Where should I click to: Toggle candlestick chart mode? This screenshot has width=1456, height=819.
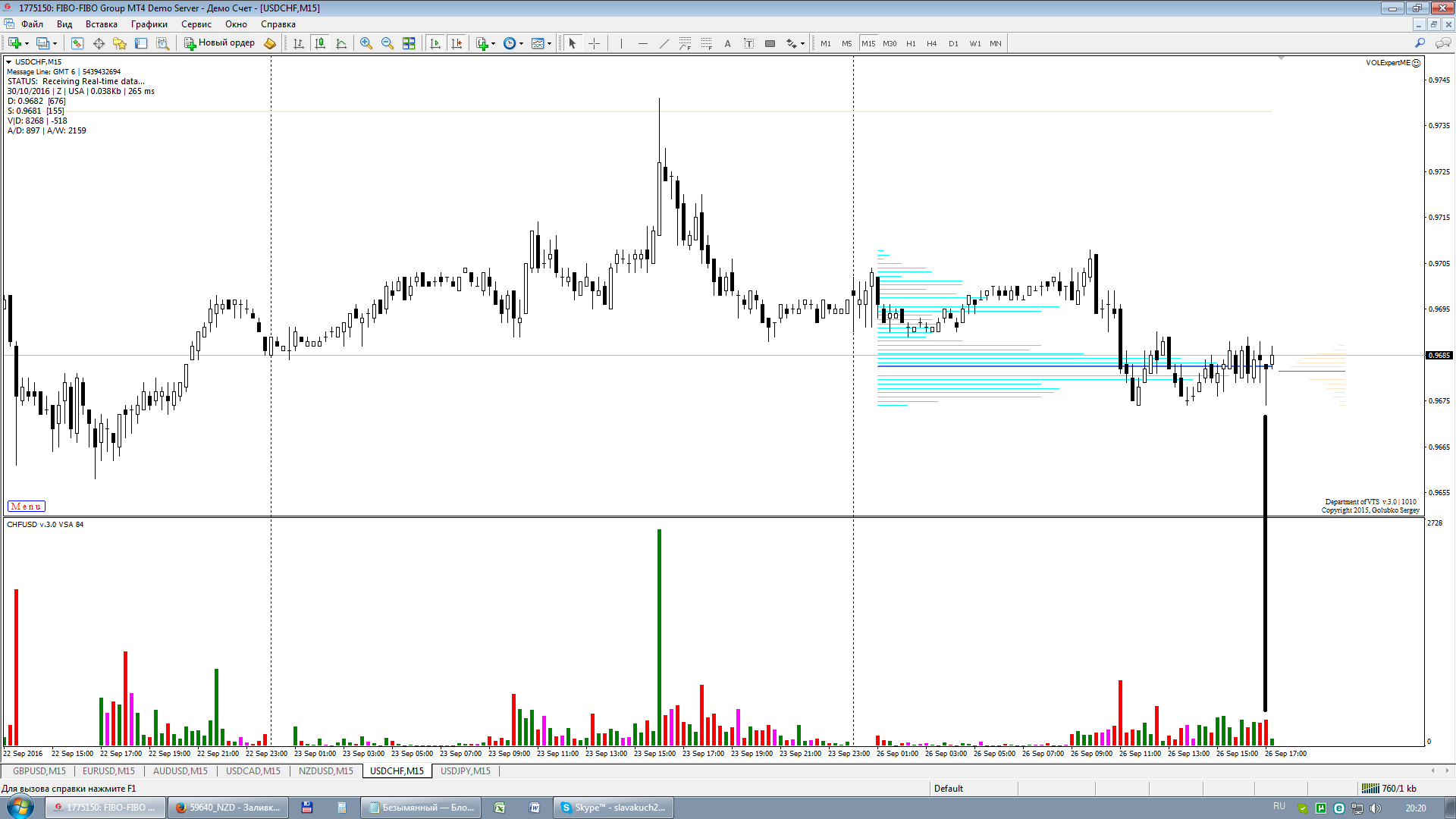pos(320,43)
